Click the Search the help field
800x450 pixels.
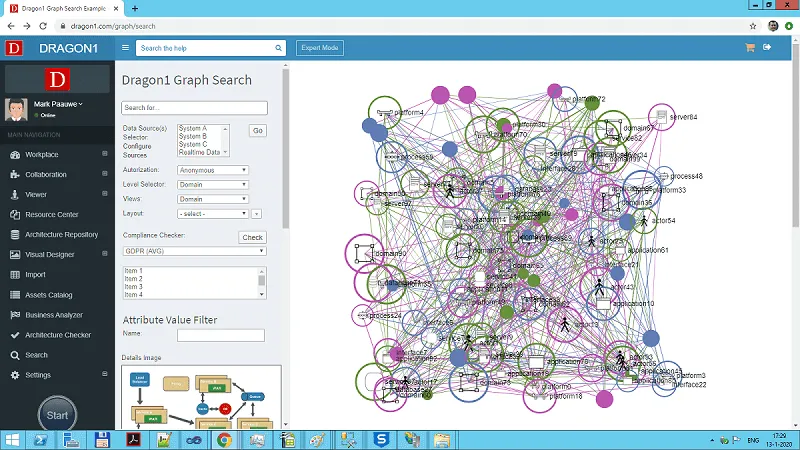coord(206,48)
